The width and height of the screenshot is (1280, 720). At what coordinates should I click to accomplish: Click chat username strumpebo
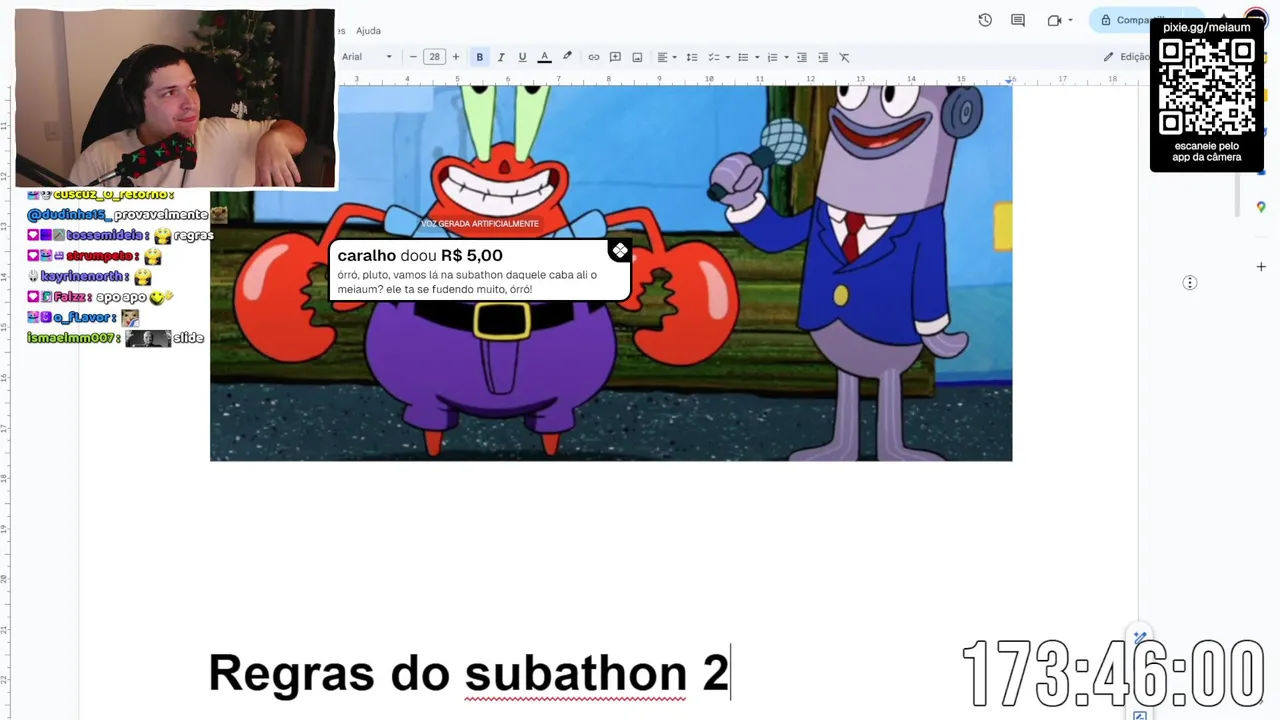click(101, 256)
